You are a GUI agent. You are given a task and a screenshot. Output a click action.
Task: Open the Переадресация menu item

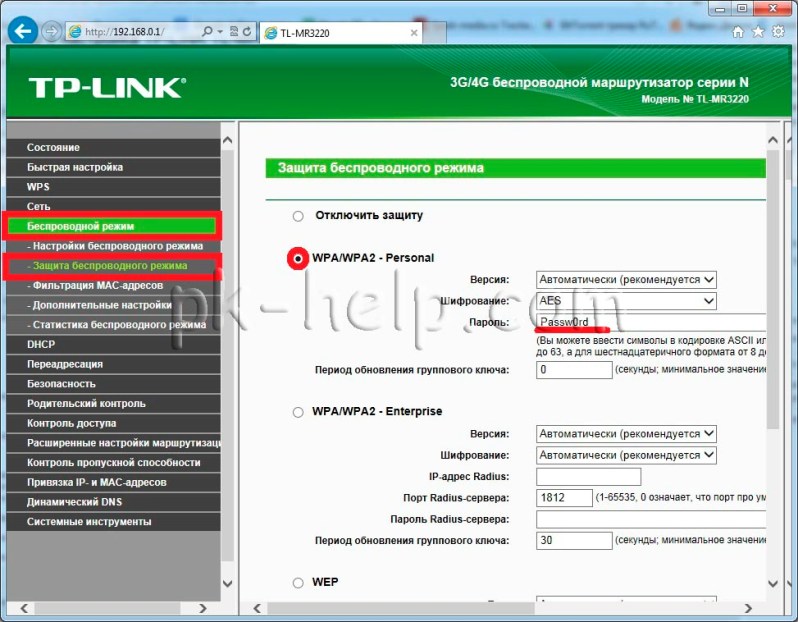(x=113, y=364)
